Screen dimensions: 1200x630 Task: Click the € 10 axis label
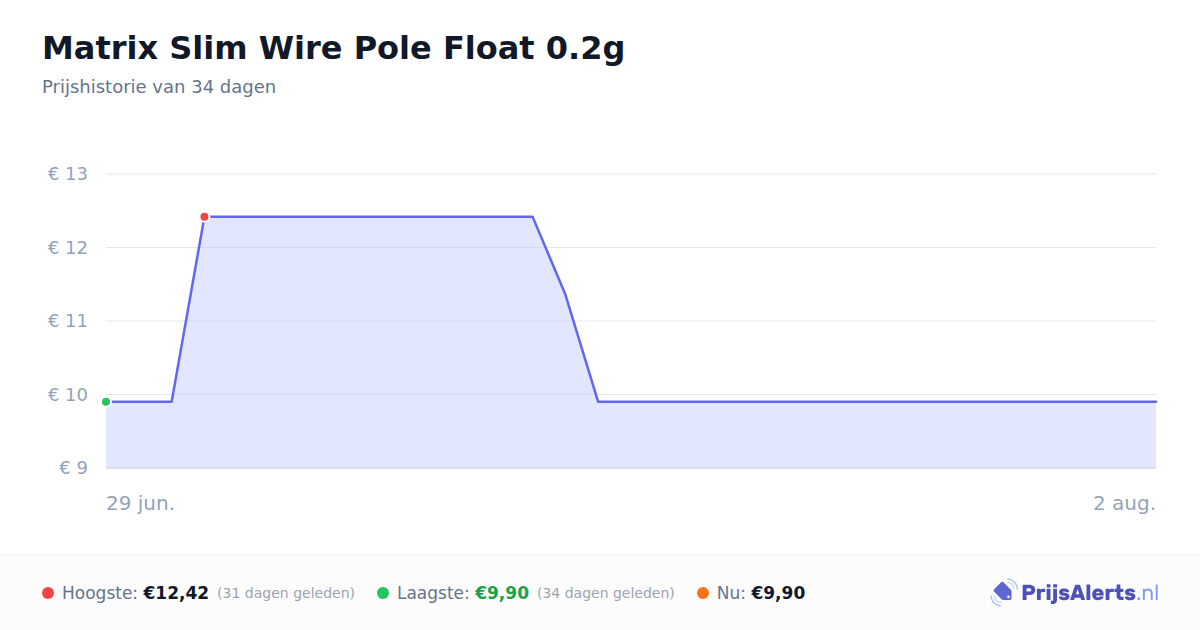pos(68,394)
